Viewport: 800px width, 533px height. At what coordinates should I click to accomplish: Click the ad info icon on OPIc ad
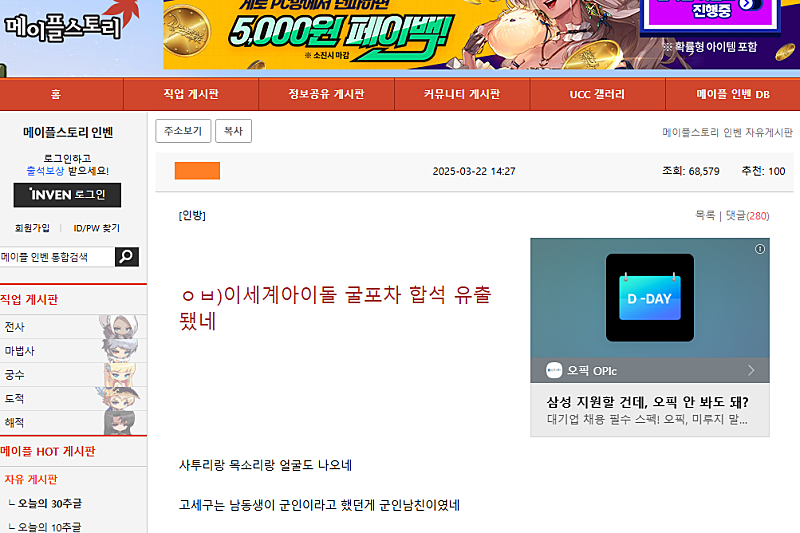[x=760, y=249]
